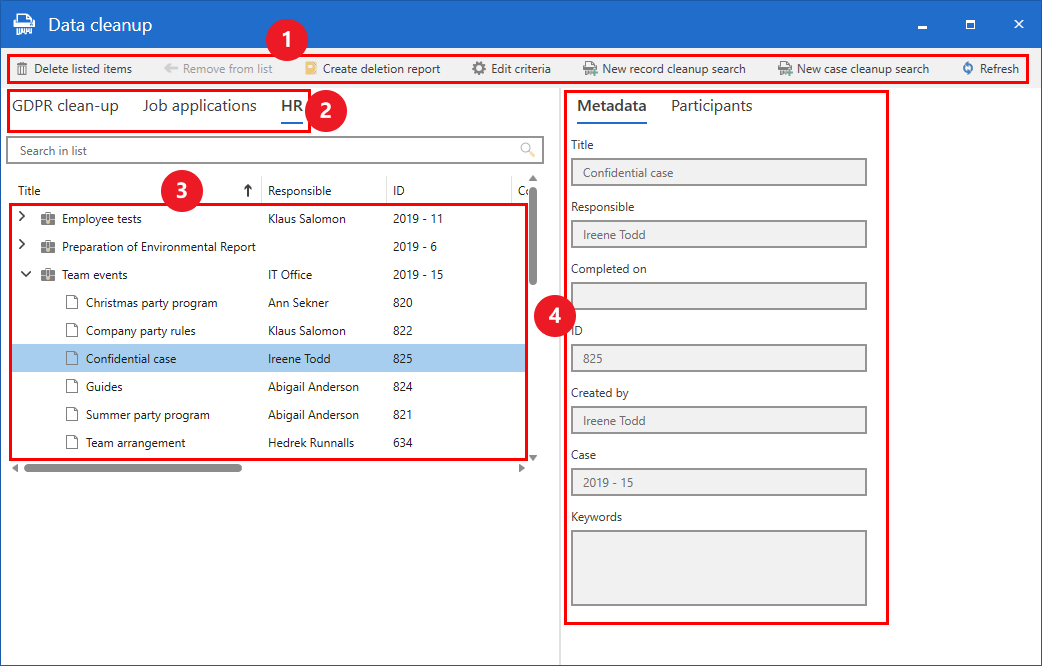The height and width of the screenshot is (666, 1042).
Task: Expand the Employee tests case
Action: (22, 218)
